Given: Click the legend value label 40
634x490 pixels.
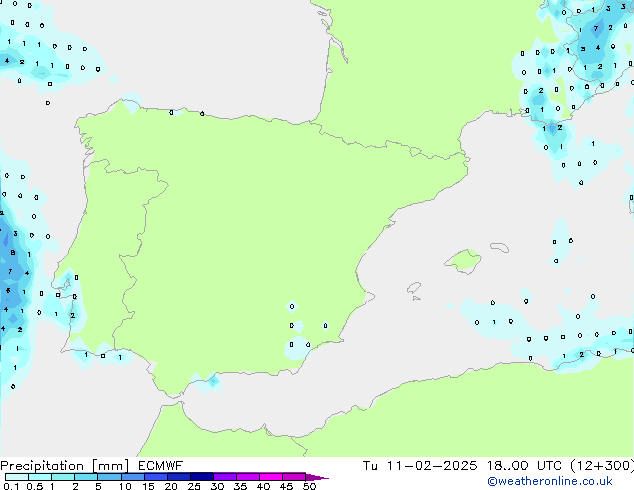Looking at the screenshot, I should click(263, 486).
